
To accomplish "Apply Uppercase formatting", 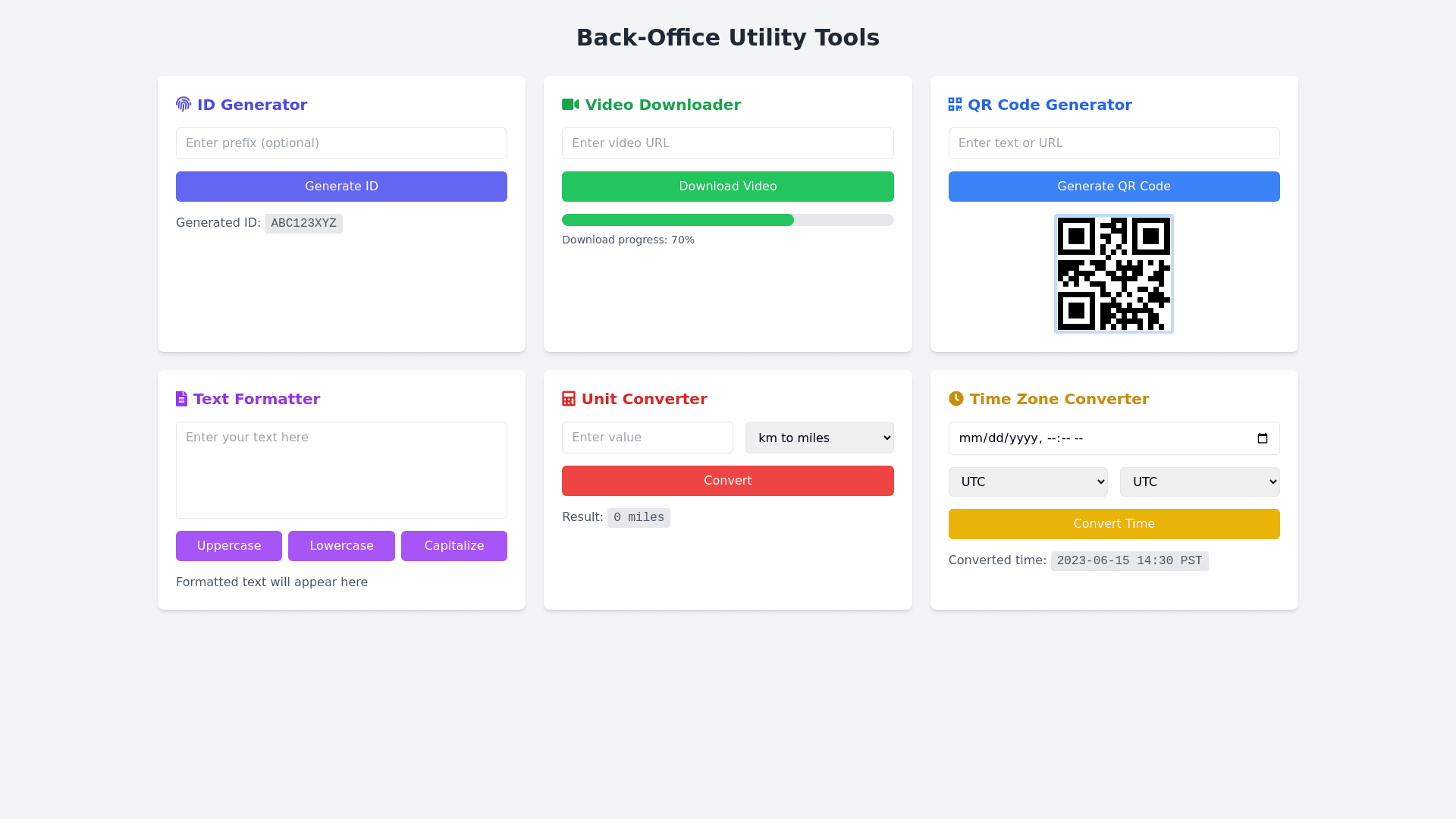I will point(229,546).
